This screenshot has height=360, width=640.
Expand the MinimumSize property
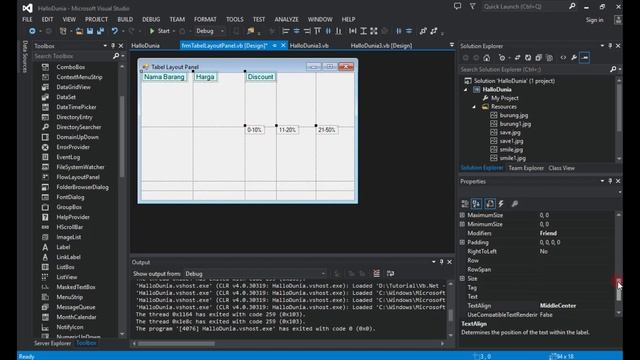[x=462, y=224]
